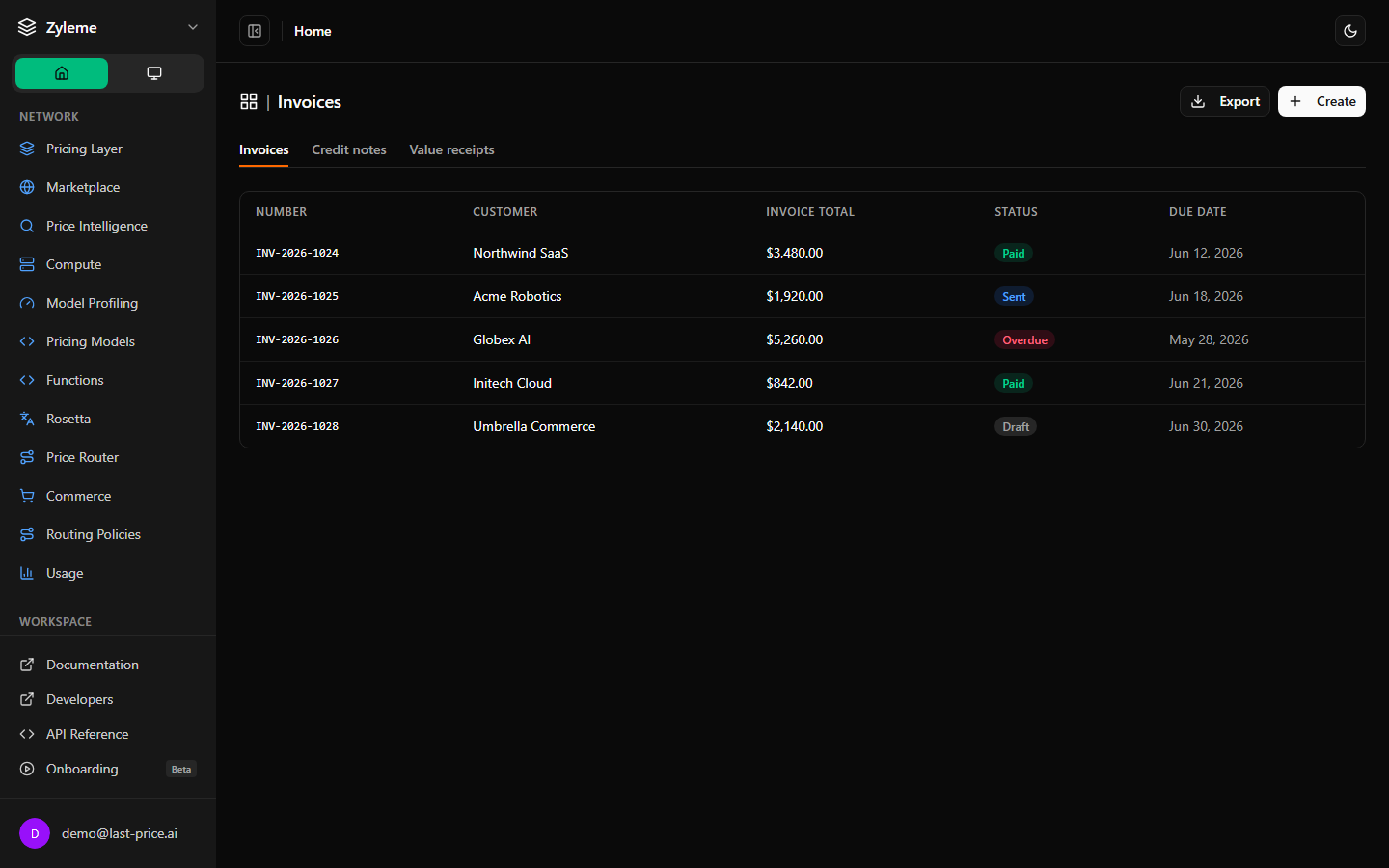This screenshot has width=1389, height=868.
Task: Open invoice INV-2026-1028
Action: [297, 426]
